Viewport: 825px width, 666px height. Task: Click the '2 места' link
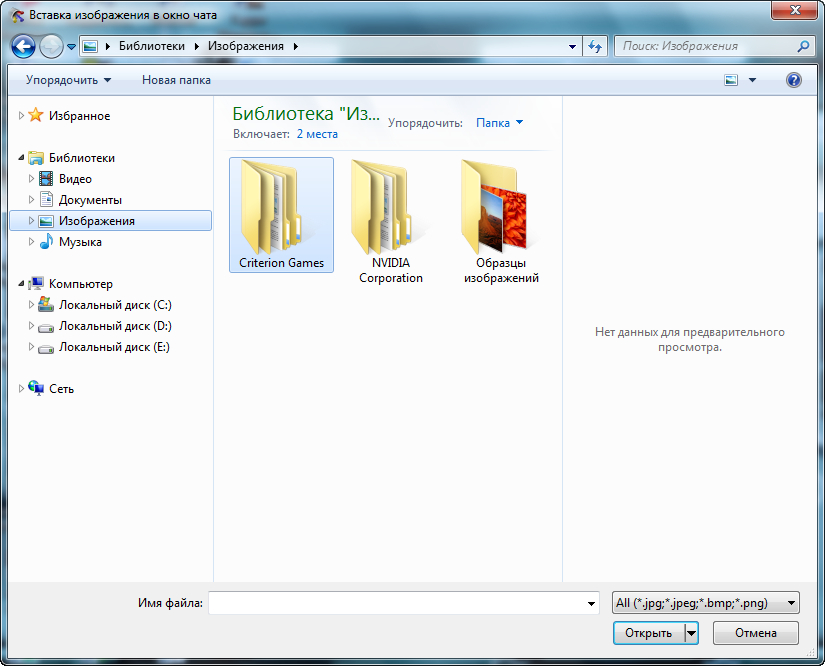pos(317,134)
